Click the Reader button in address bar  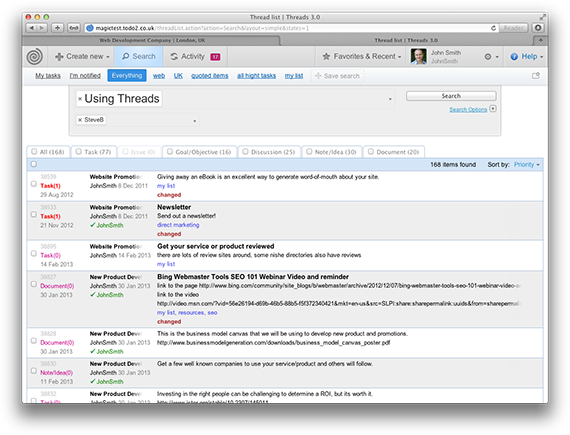pyautogui.click(x=513, y=28)
